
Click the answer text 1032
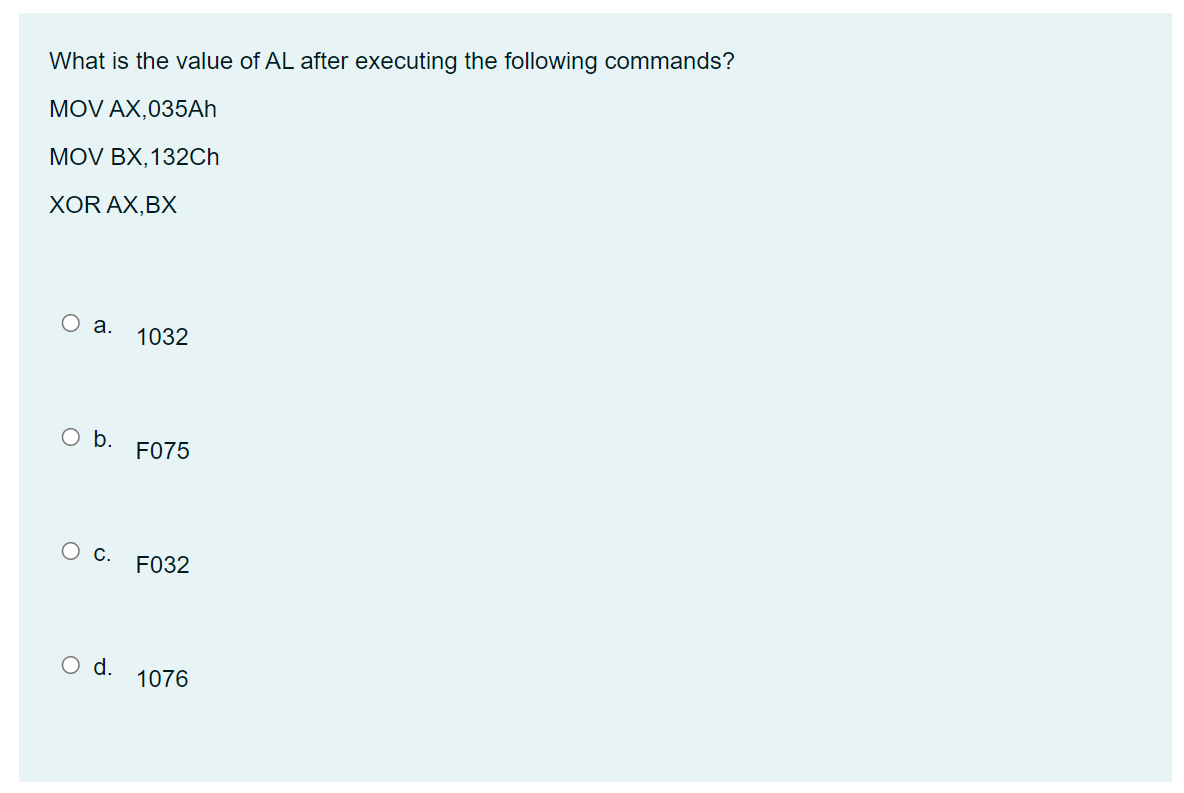[162, 337]
